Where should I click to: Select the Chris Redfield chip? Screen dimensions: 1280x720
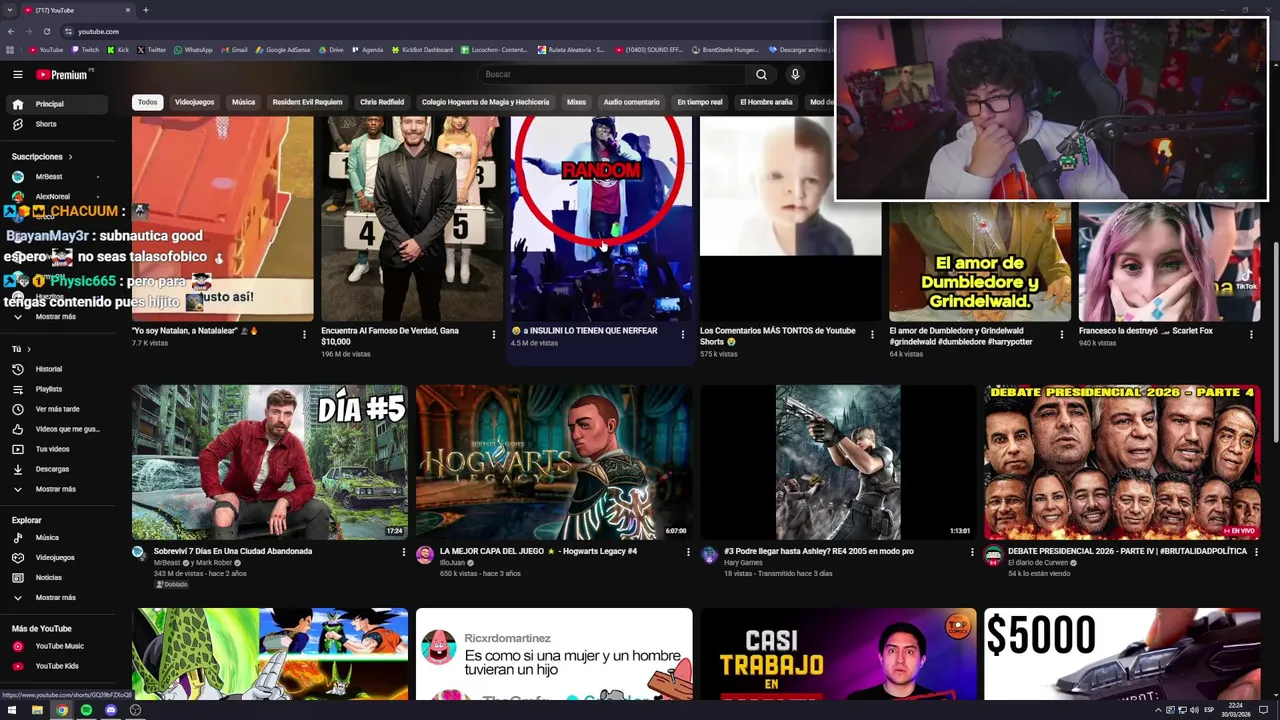point(382,102)
